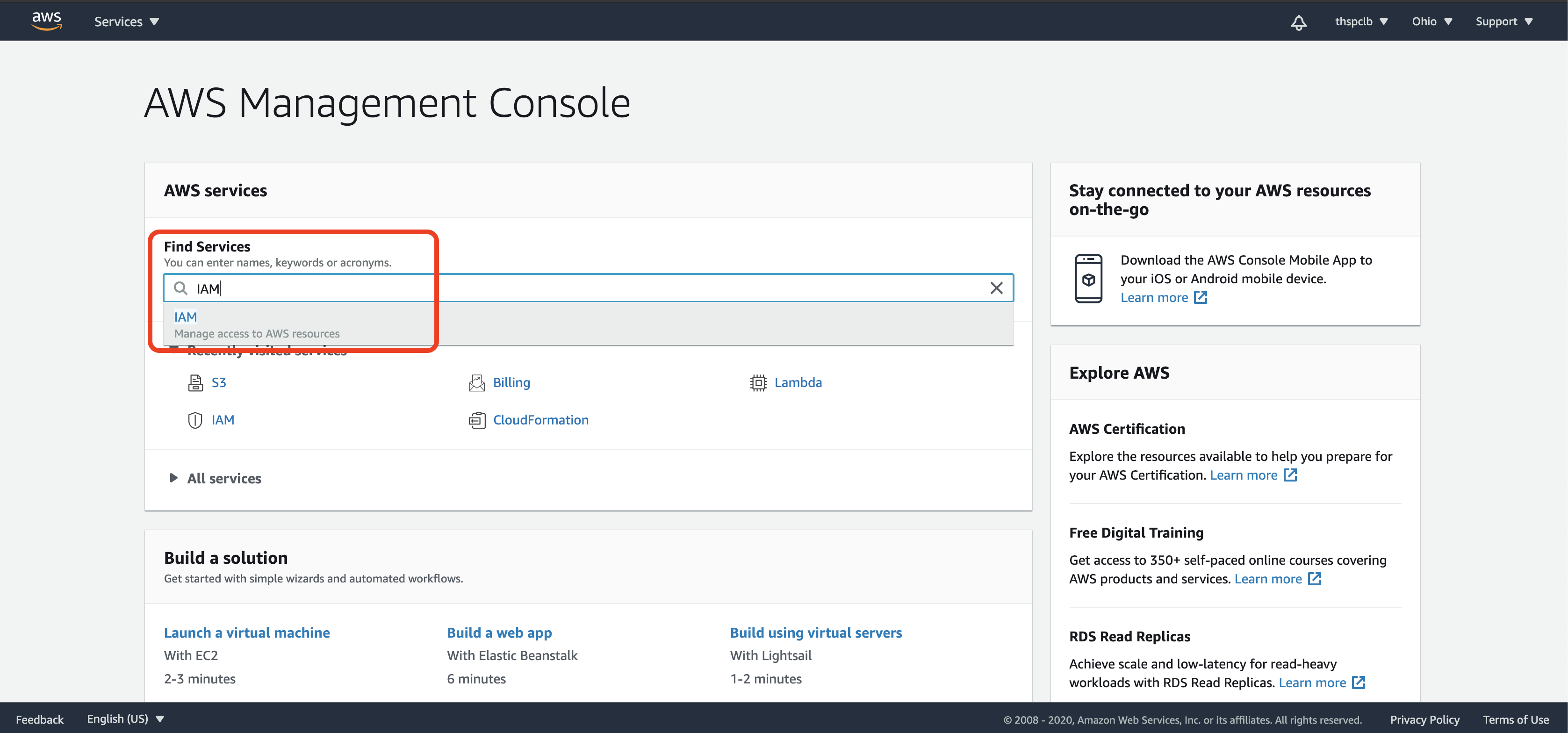Click the 'With EC2' description text
Image resolution: width=1568 pixels, height=733 pixels.
191,656
